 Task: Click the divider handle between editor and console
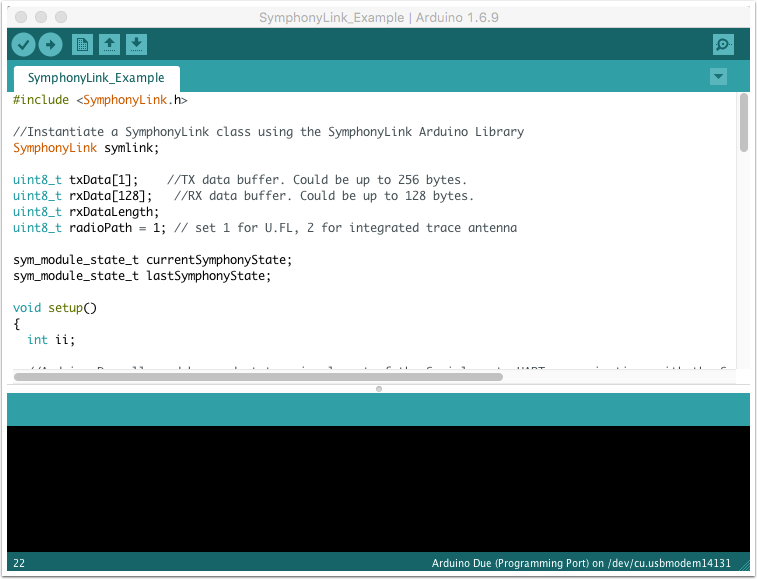378,388
